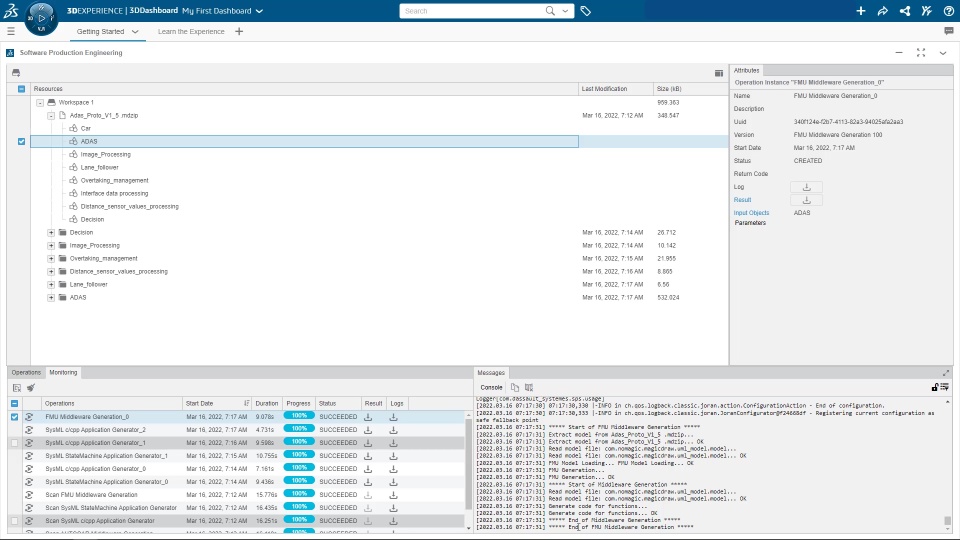Open My First Dashboard dropdown
This screenshot has height=540, width=960.
pyautogui.click(x=259, y=11)
